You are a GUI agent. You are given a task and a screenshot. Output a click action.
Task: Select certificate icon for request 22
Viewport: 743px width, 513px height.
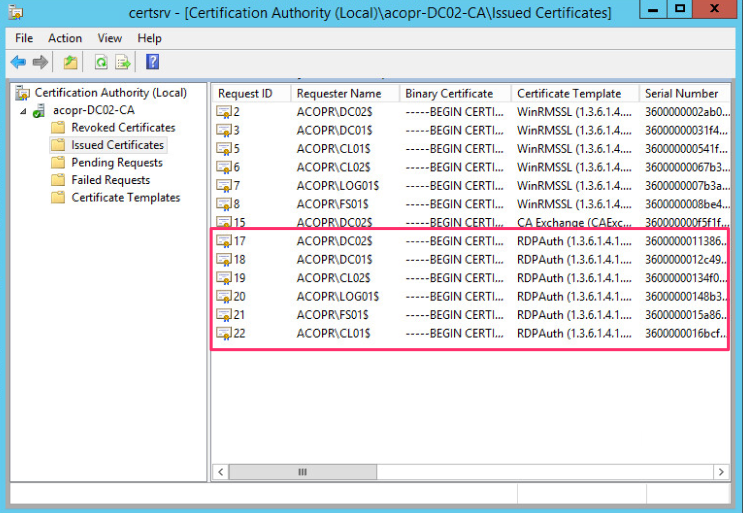point(224,333)
